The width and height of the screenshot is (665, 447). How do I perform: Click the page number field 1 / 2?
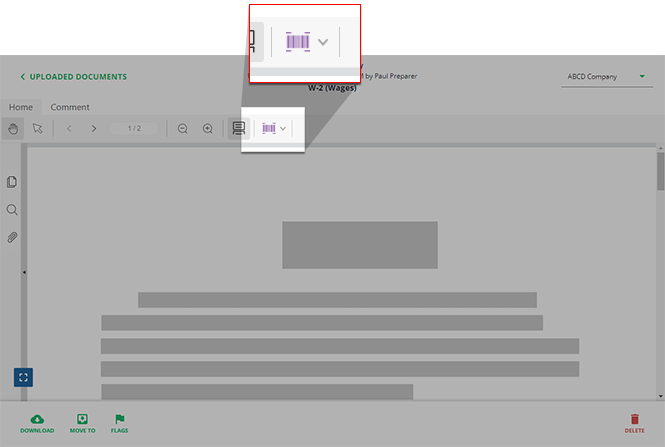134,128
